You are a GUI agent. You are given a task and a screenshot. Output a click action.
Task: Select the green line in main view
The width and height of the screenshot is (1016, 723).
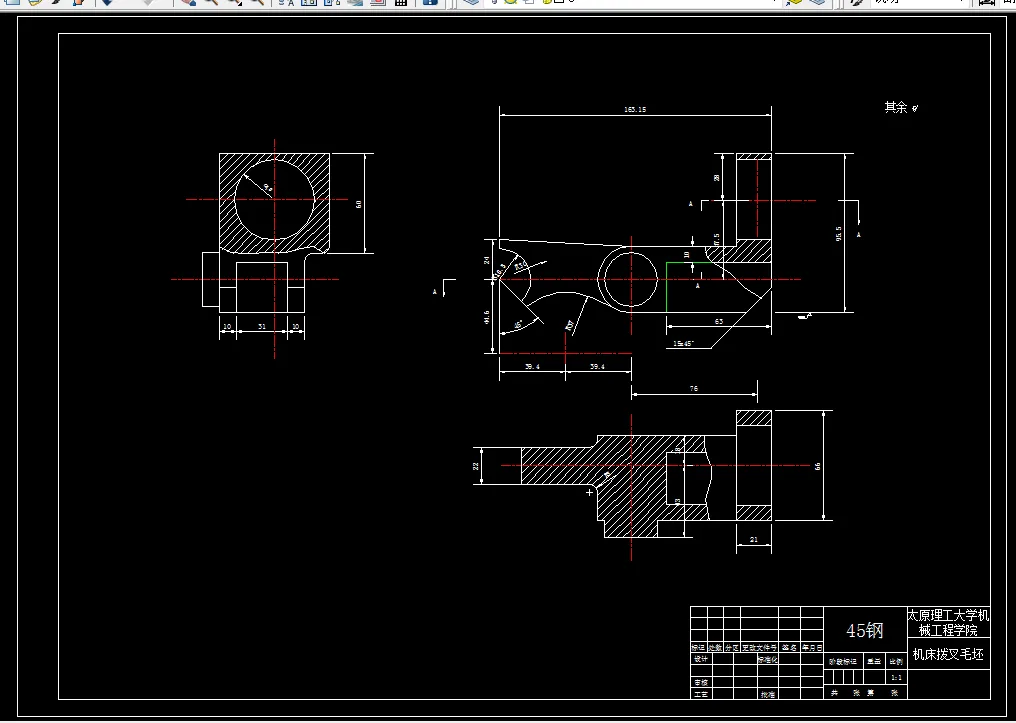(x=667, y=287)
